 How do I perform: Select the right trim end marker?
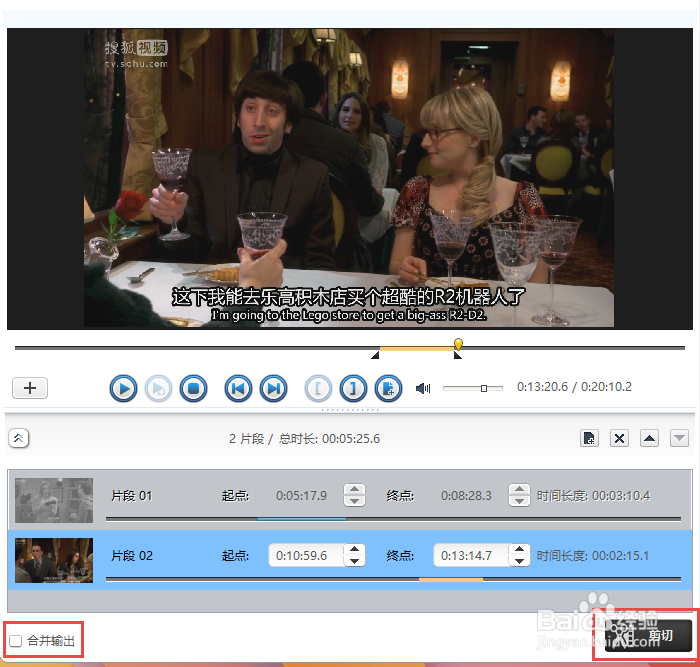pyautogui.click(x=458, y=355)
